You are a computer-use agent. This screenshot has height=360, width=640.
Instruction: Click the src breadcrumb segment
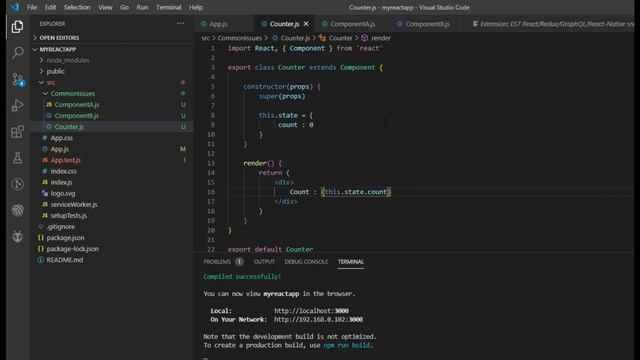205,38
